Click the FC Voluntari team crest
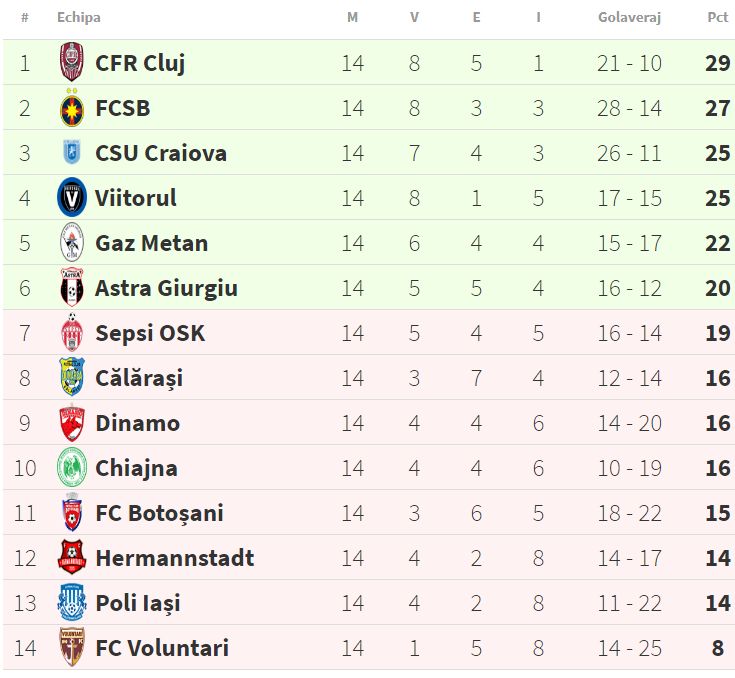Viewport: 735px width, 678px height. pos(72,648)
